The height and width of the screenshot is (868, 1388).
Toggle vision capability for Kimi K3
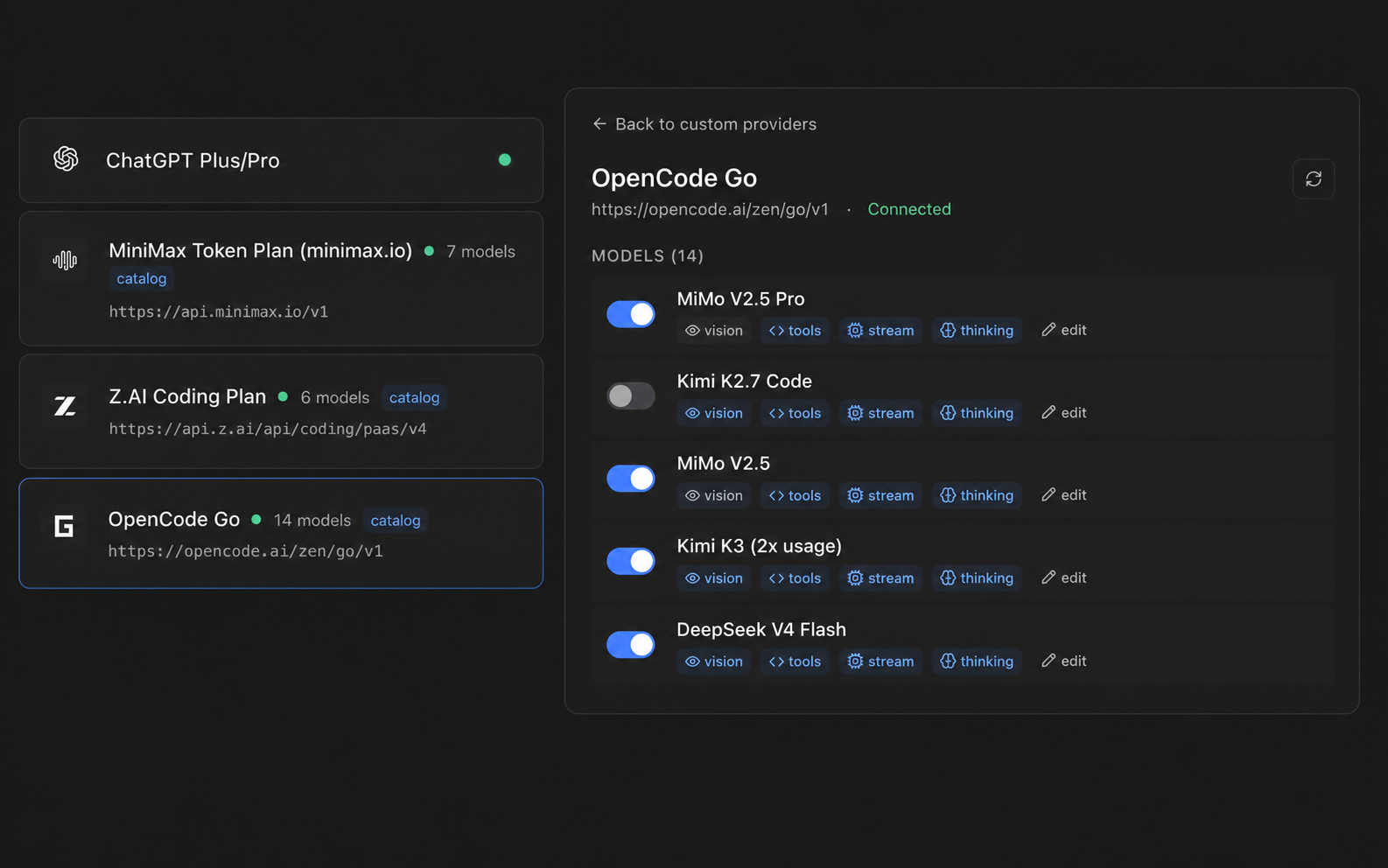coord(713,577)
